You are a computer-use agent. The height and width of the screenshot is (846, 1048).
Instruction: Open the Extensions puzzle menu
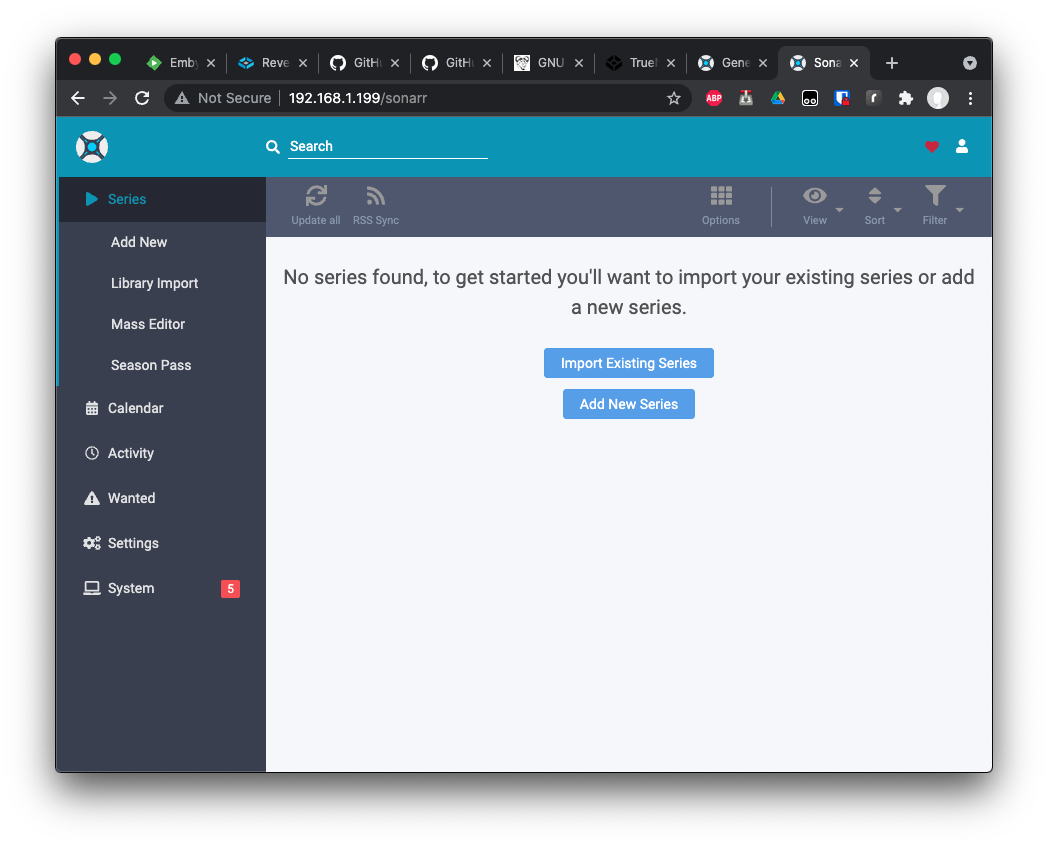pos(905,98)
